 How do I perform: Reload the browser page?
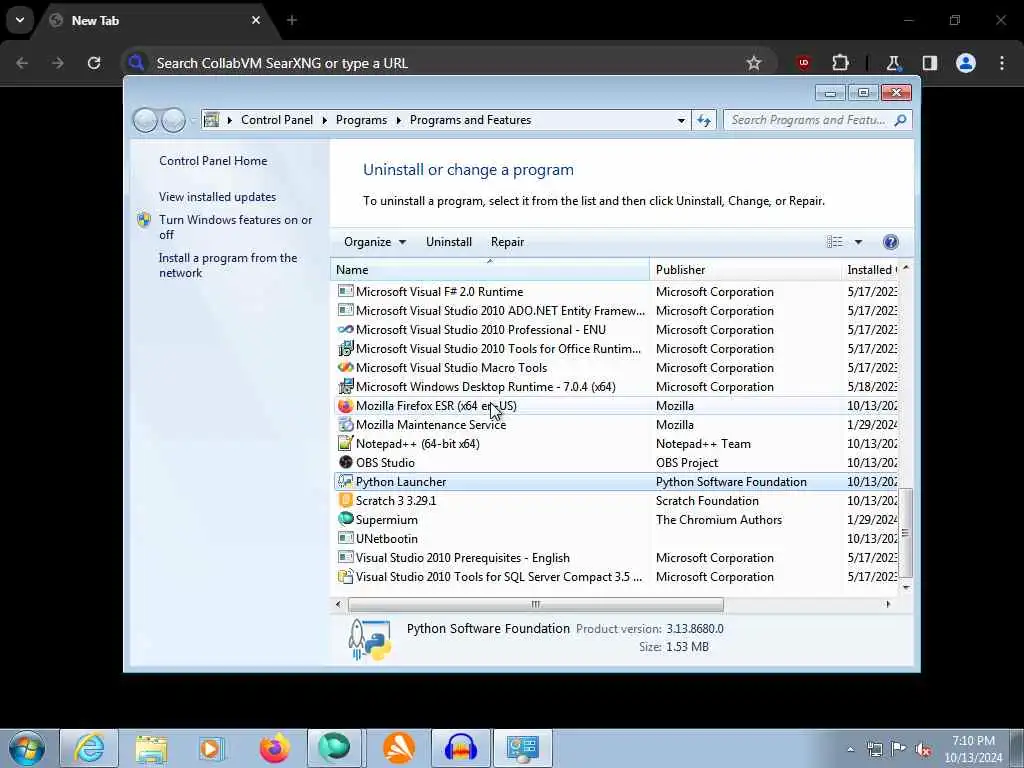tap(94, 63)
